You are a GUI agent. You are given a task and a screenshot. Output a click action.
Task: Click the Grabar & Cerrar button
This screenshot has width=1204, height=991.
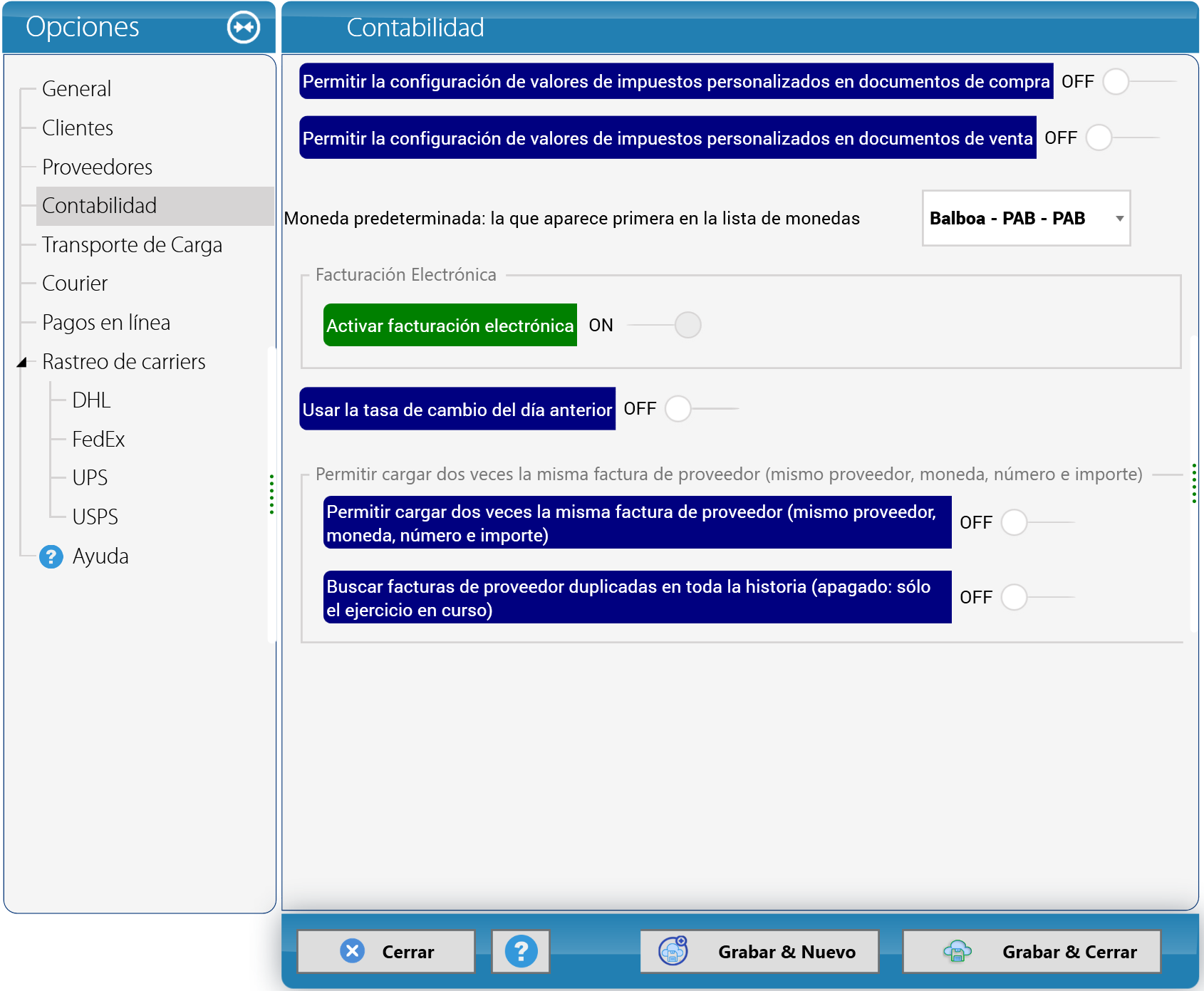tap(1032, 951)
